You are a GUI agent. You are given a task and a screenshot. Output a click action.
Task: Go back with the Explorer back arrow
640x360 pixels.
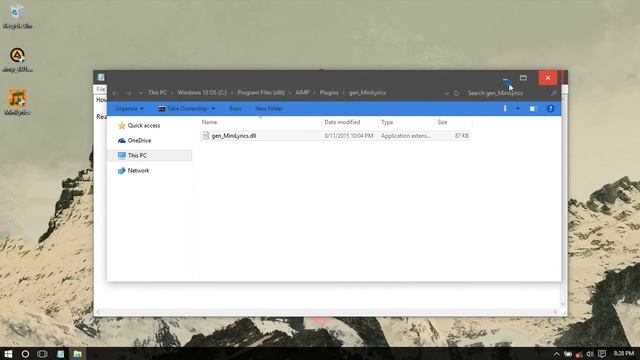[115, 93]
